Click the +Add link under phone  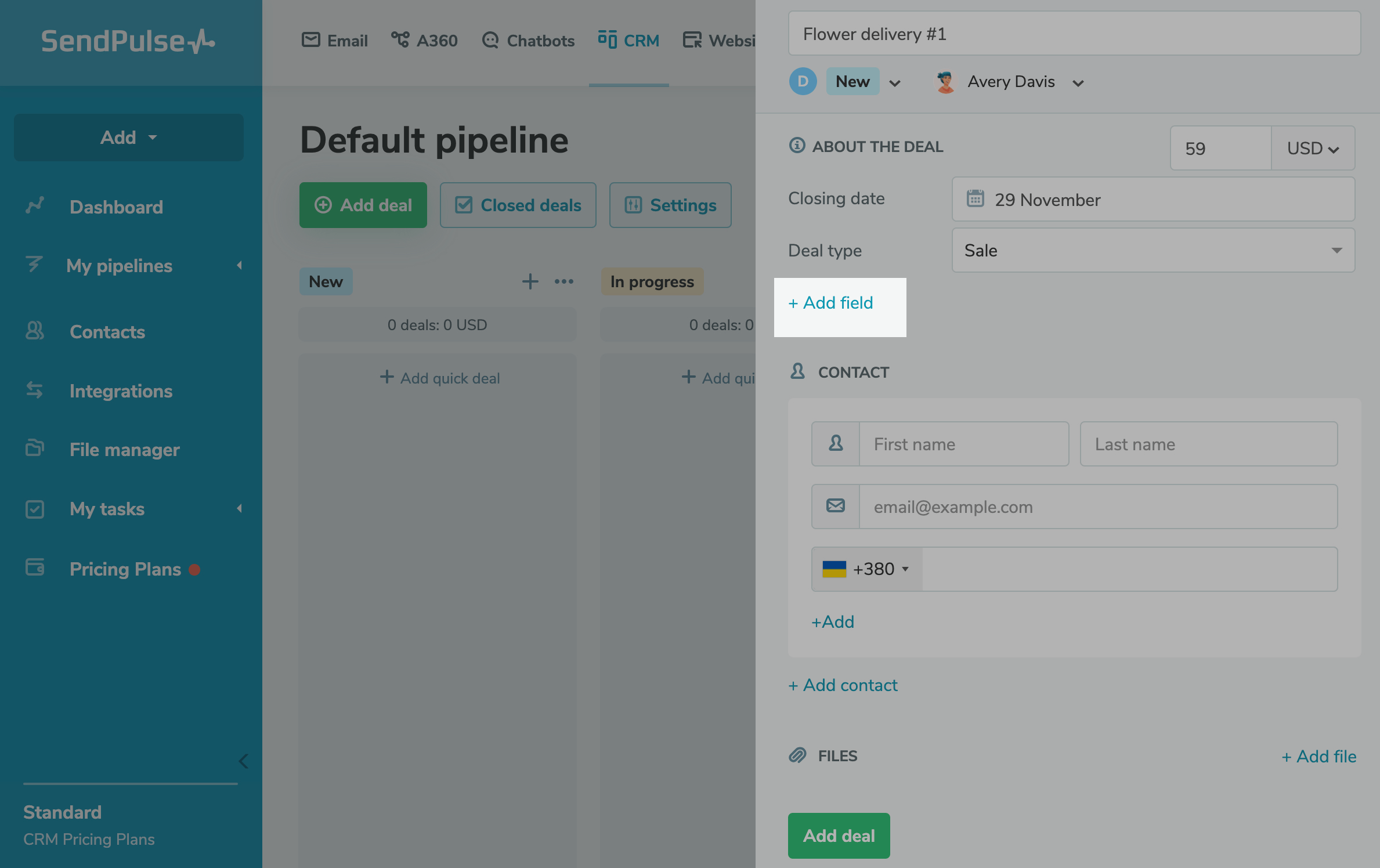[x=833, y=622]
